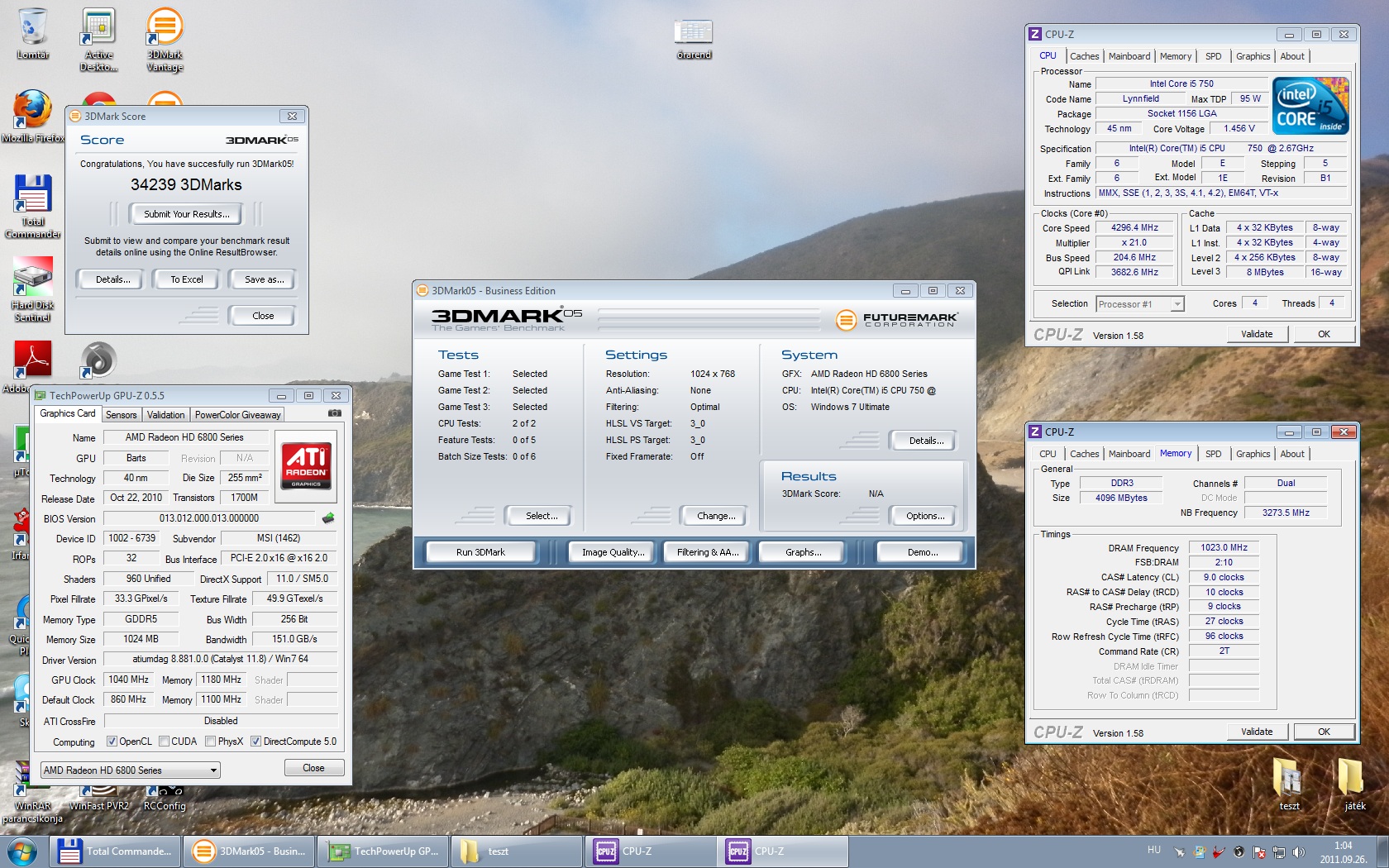
Task: Toggle the DirectCompute 5.0 checkbox
Action: tap(256, 742)
